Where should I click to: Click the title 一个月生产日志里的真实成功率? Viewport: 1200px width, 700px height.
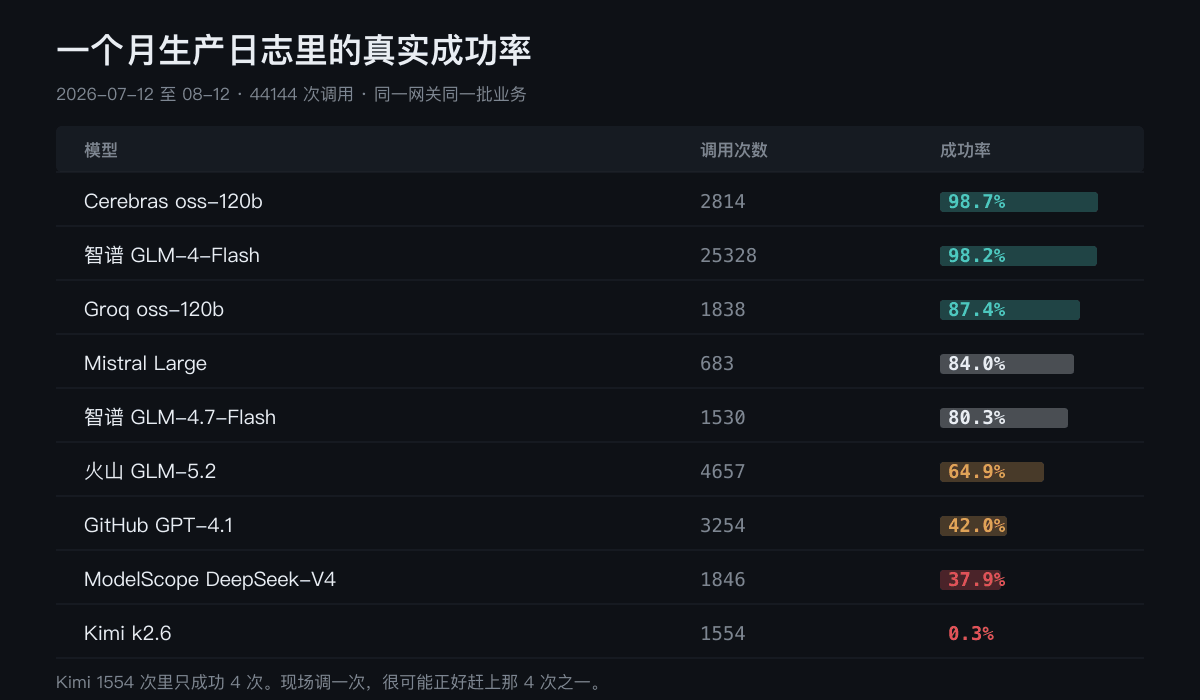point(293,50)
